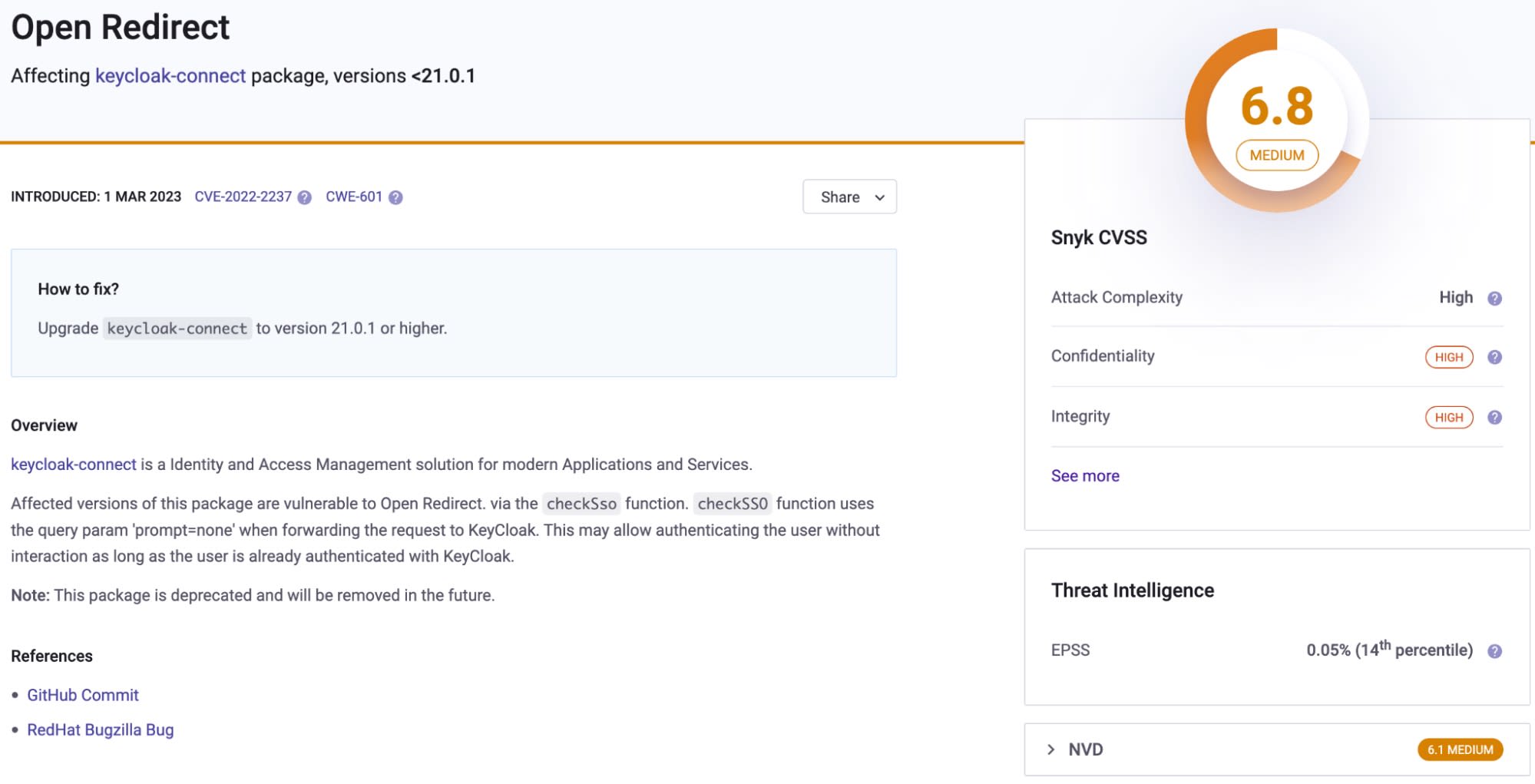Image resolution: width=1535 pixels, height=784 pixels.
Task: Show Confidentiality help tooltip icon
Action: point(1494,357)
